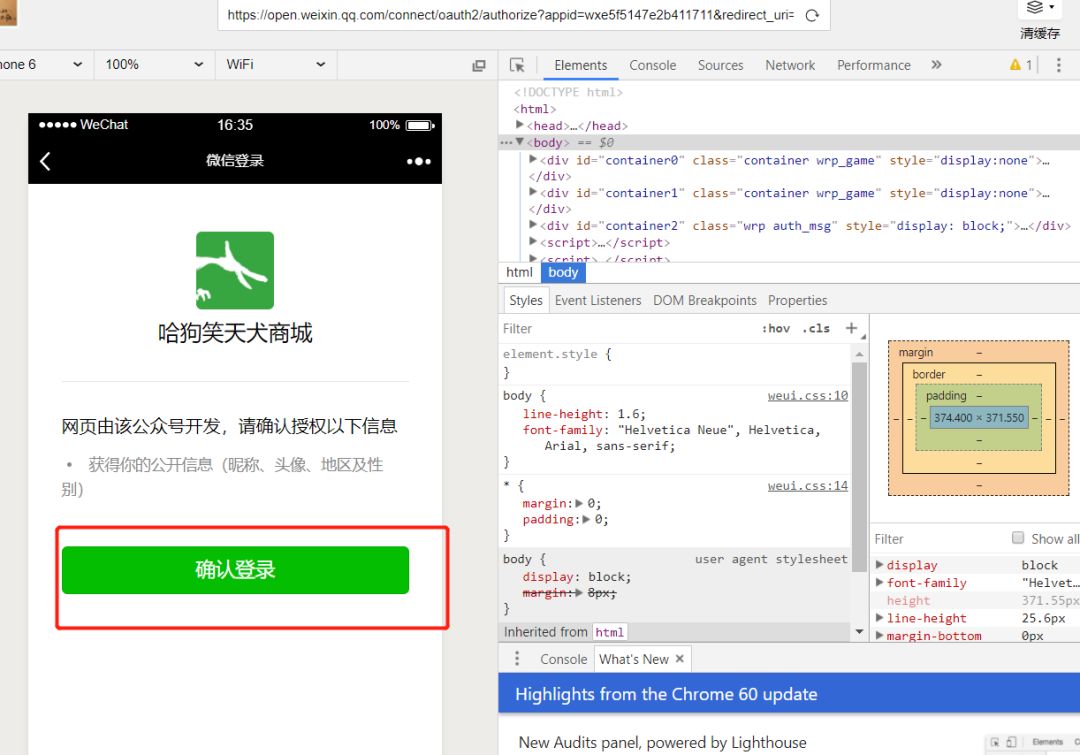
Task: Toggle the Show all checkbox
Action: (x=1018, y=538)
